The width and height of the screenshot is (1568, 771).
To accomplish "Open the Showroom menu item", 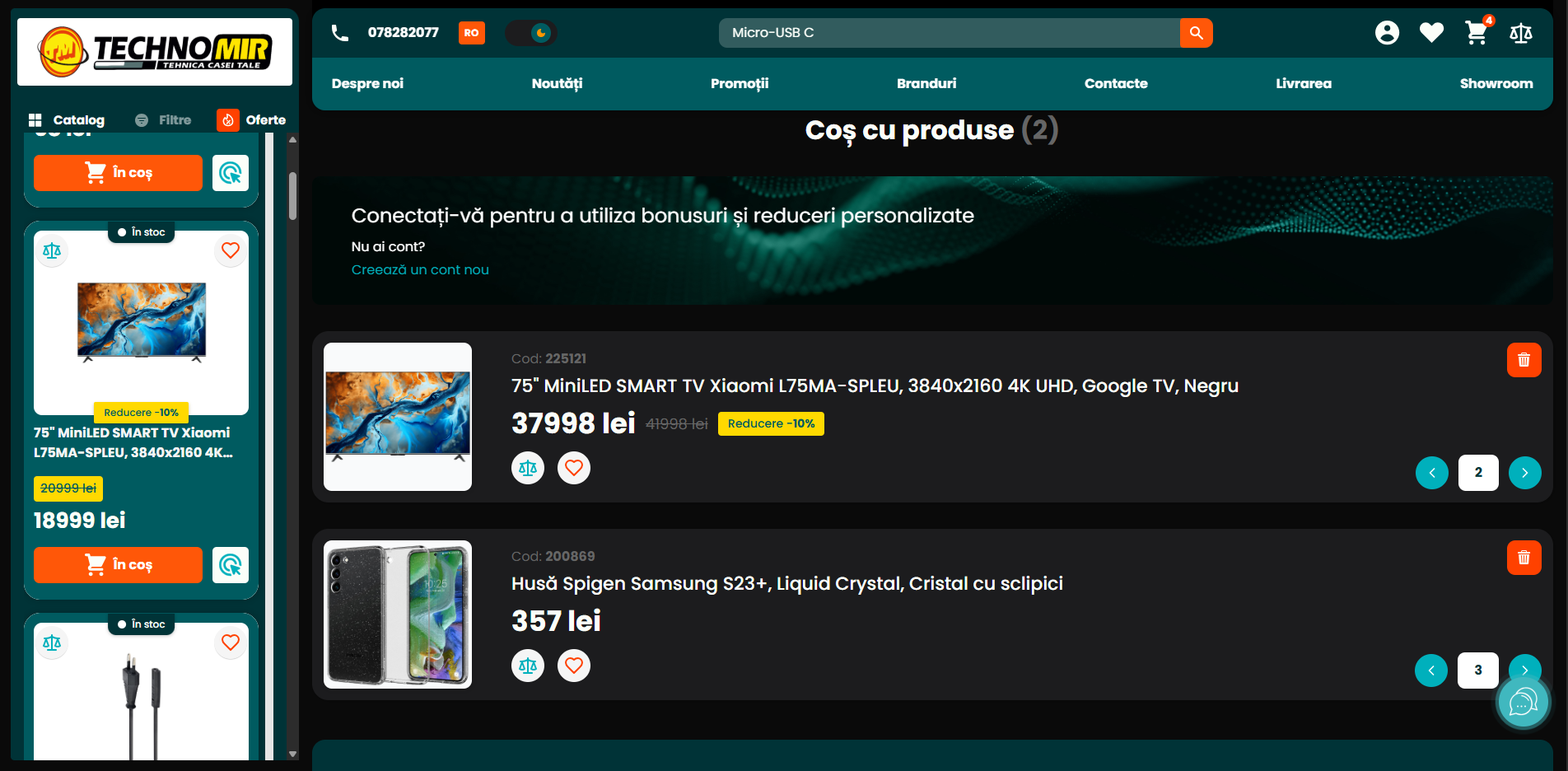I will click(x=1496, y=83).
